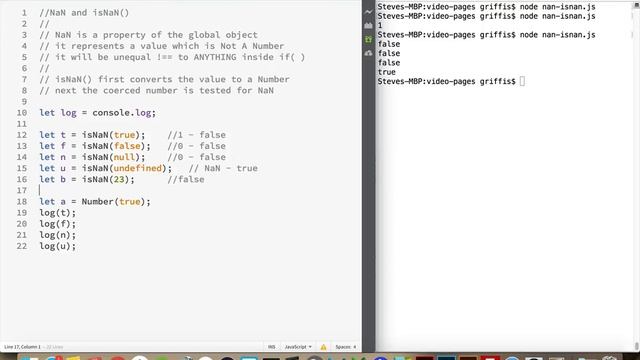Click the 'true' output in the terminal
This screenshot has height=360, width=640.
pyautogui.click(x=387, y=72)
